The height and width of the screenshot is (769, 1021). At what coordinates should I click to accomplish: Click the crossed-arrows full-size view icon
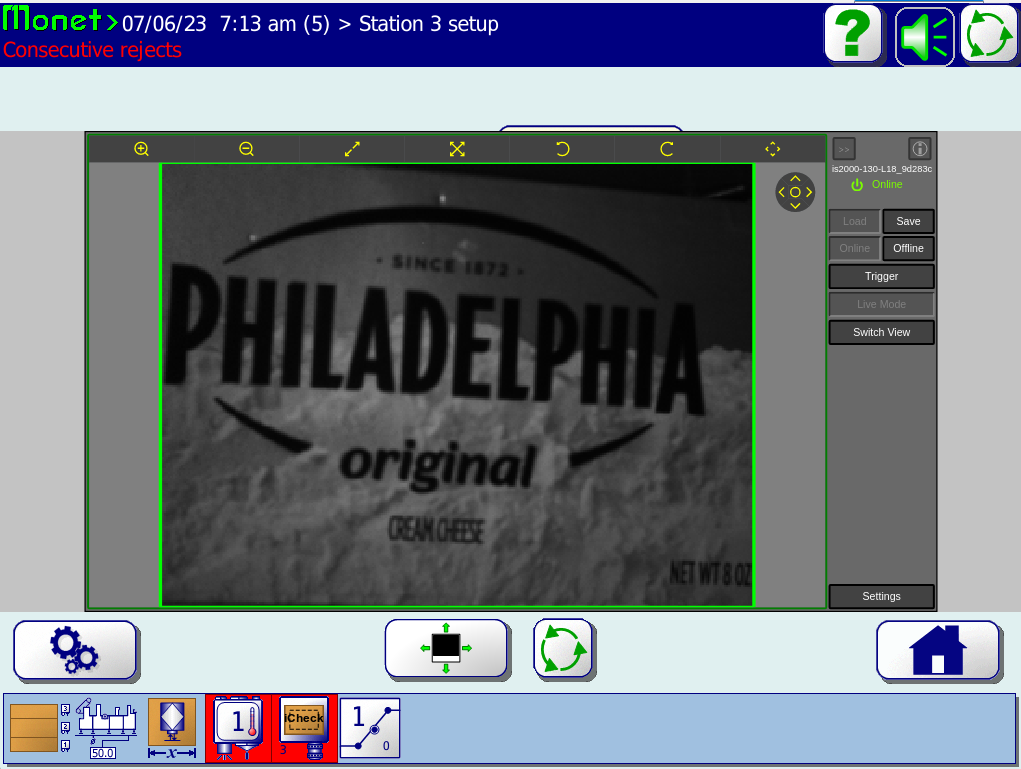(x=457, y=149)
